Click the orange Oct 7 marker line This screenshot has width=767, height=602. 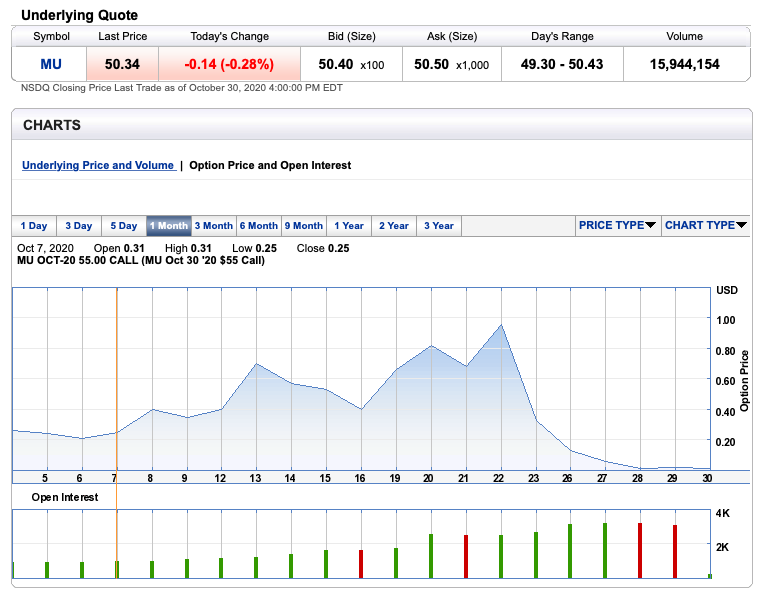pyautogui.click(x=117, y=380)
